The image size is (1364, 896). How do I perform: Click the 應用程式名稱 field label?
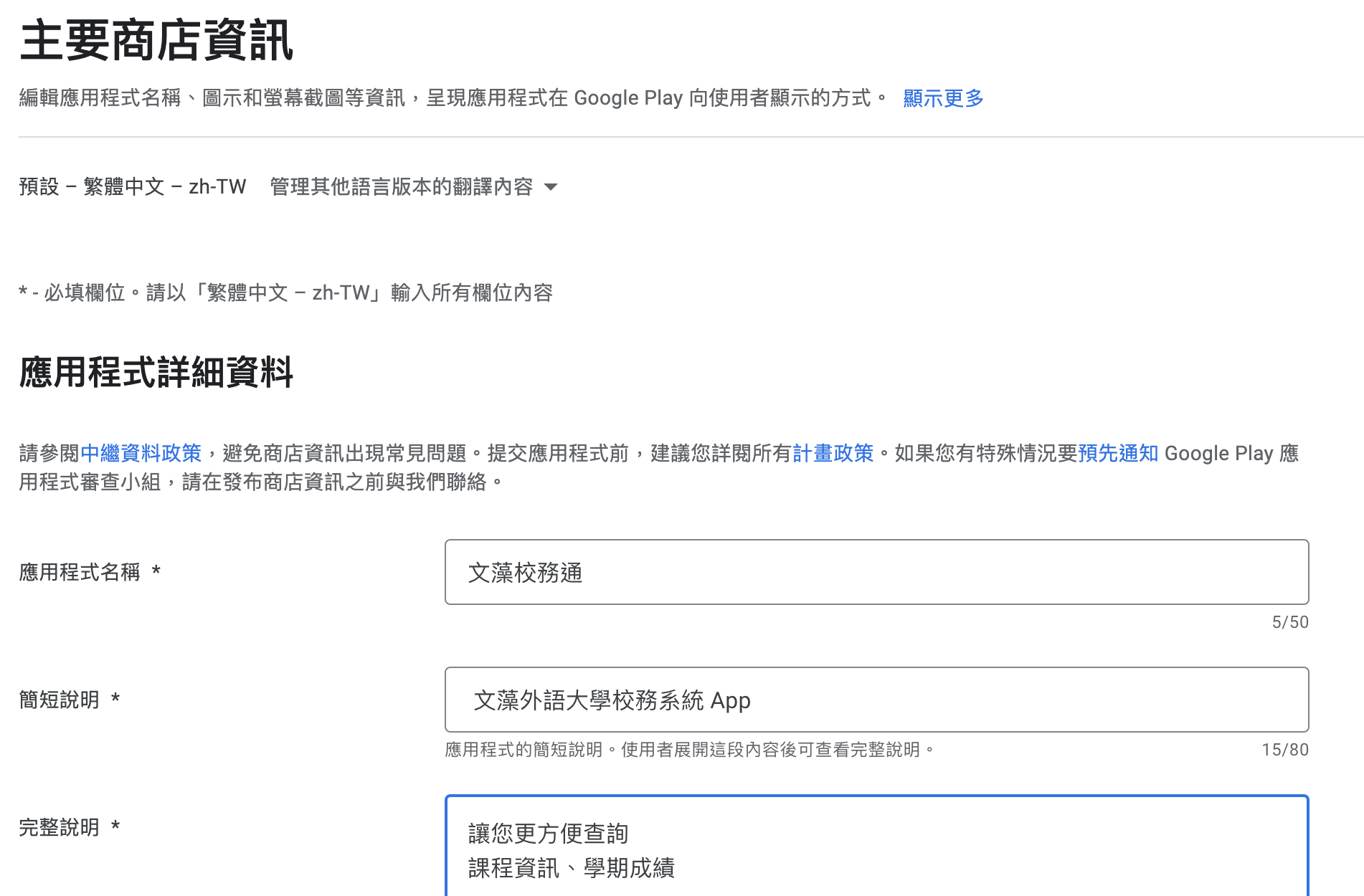80,572
